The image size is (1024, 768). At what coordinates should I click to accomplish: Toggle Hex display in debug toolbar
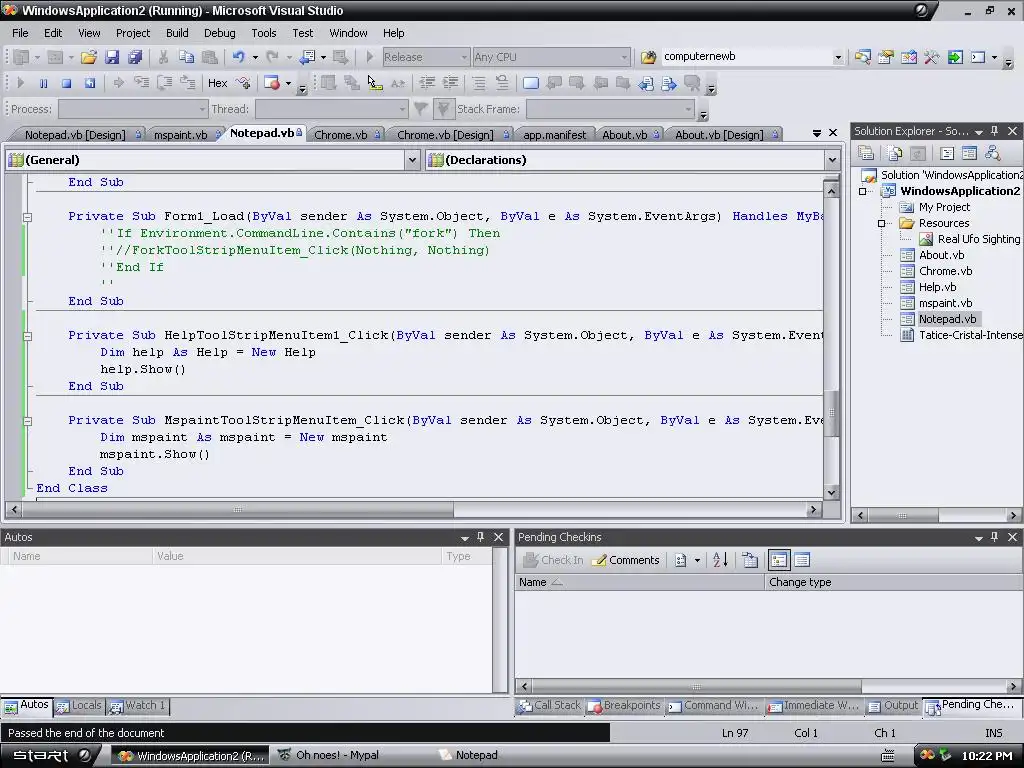pyautogui.click(x=217, y=83)
